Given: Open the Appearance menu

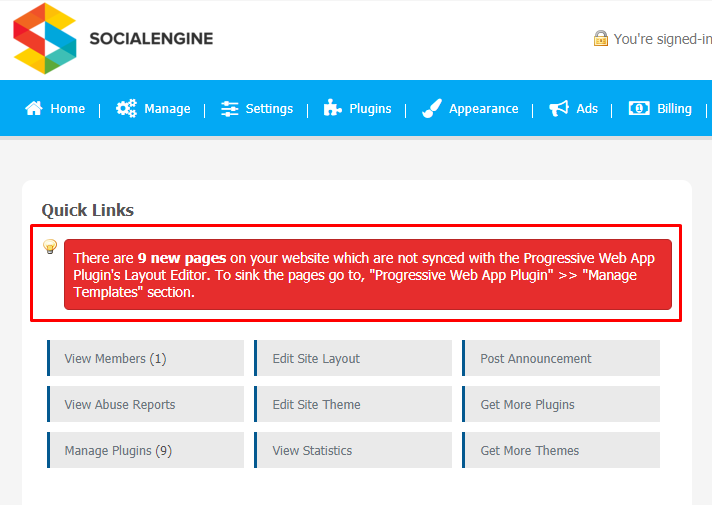Looking at the screenshot, I should pyautogui.click(x=470, y=109).
